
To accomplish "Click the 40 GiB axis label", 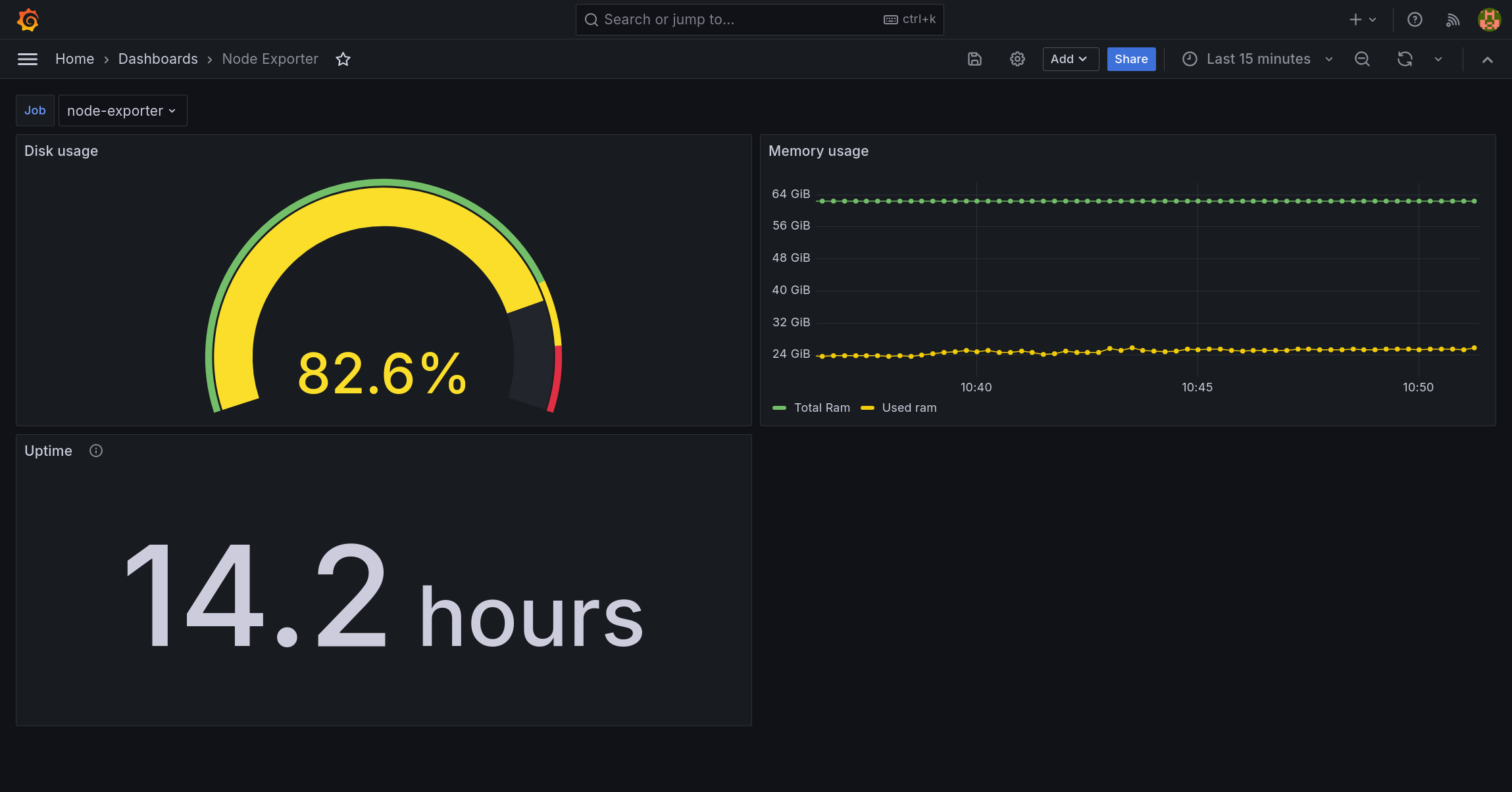I will point(791,290).
